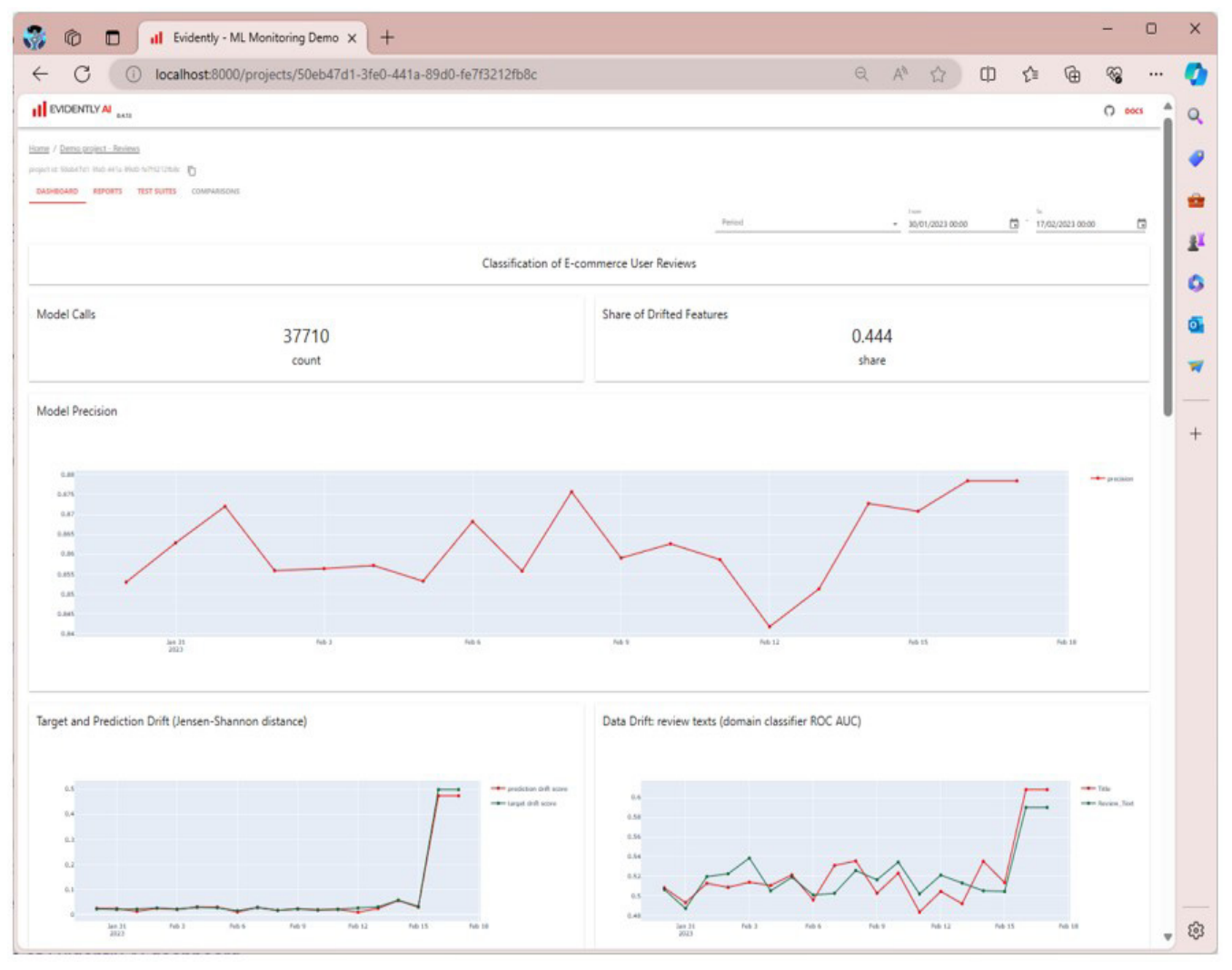Viewport: 1232px width, 970px height.
Task: Go back to the previous page
Action: (x=40, y=74)
